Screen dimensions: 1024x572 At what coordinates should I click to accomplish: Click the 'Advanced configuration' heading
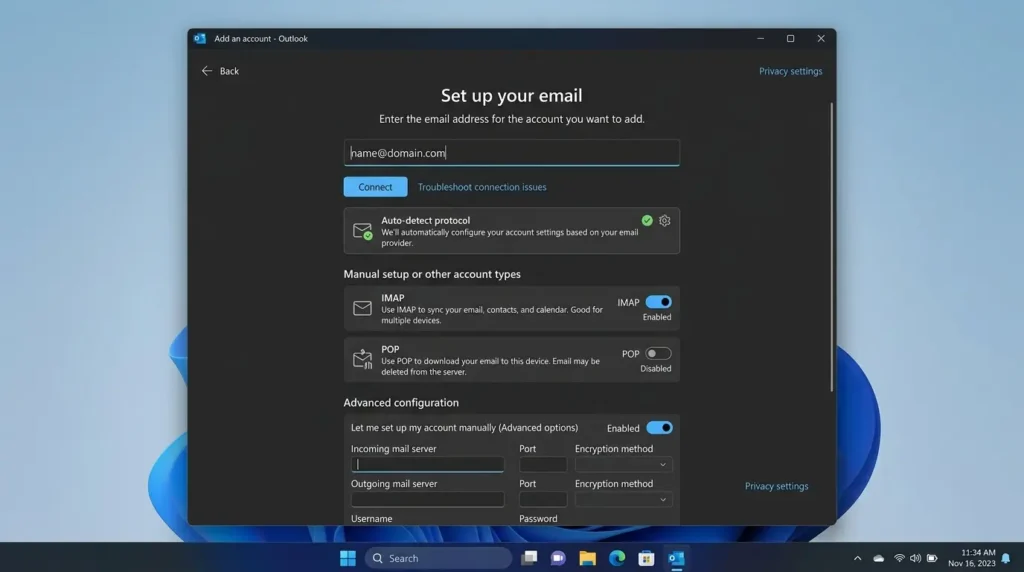coord(401,403)
